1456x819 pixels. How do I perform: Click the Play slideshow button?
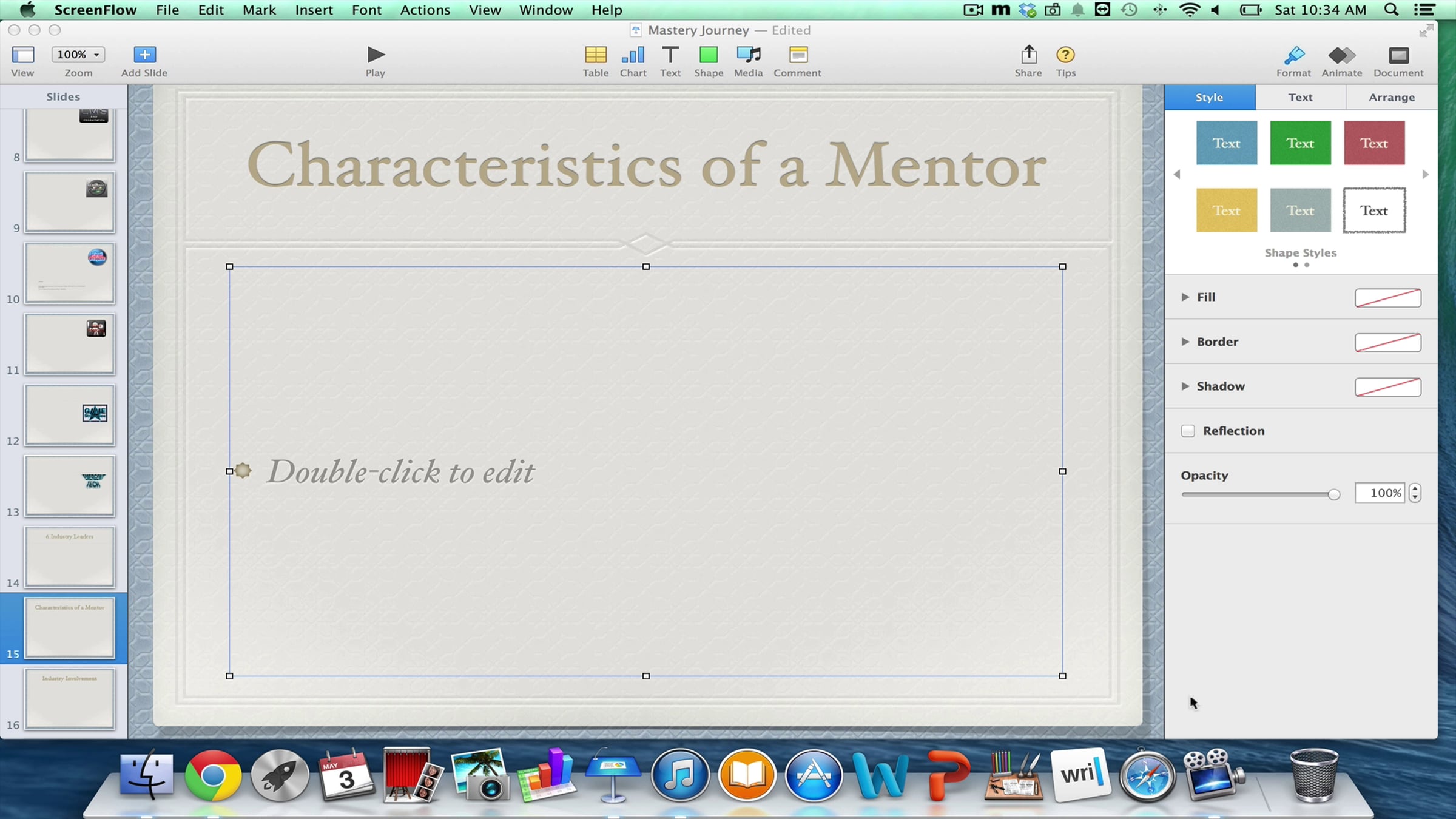pyautogui.click(x=375, y=55)
